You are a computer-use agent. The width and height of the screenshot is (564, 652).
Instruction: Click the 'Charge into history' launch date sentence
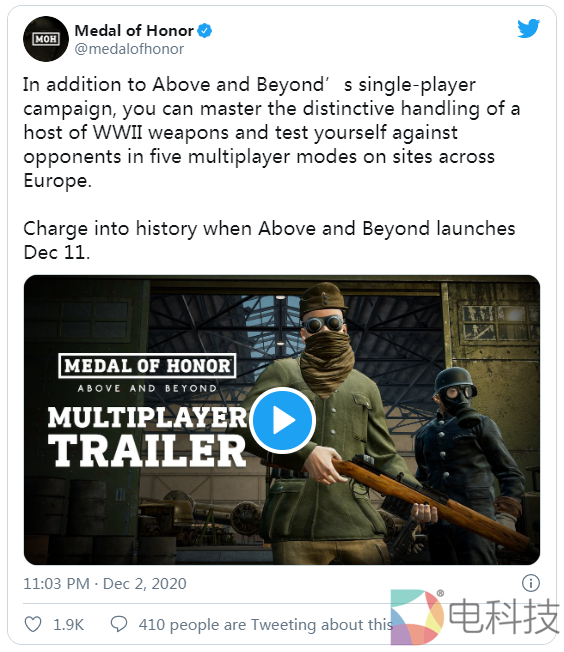(269, 240)
